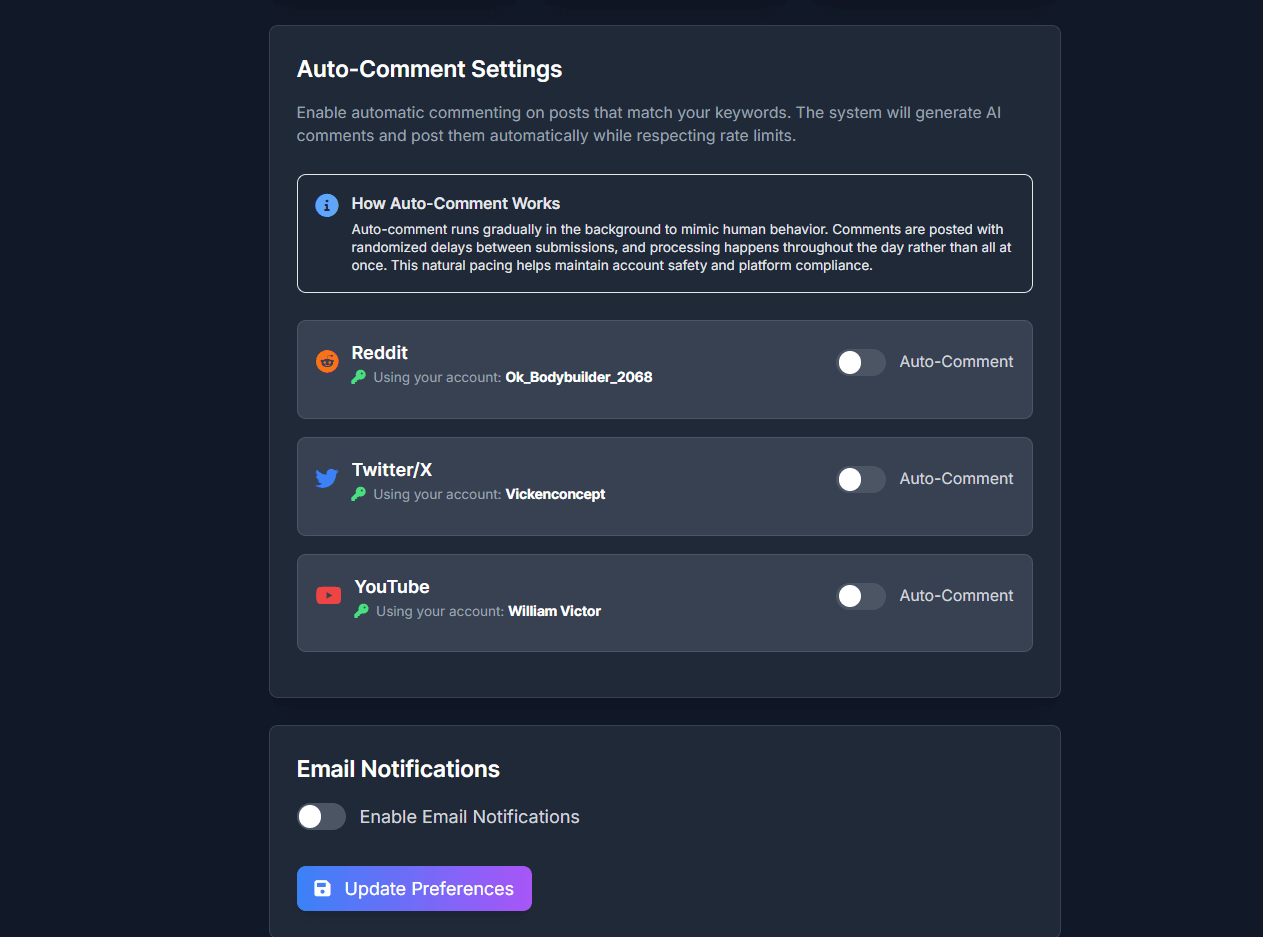Click the blue info icon
The width and height of the screenshot is (1263, 937).
[x=327, y=205]
